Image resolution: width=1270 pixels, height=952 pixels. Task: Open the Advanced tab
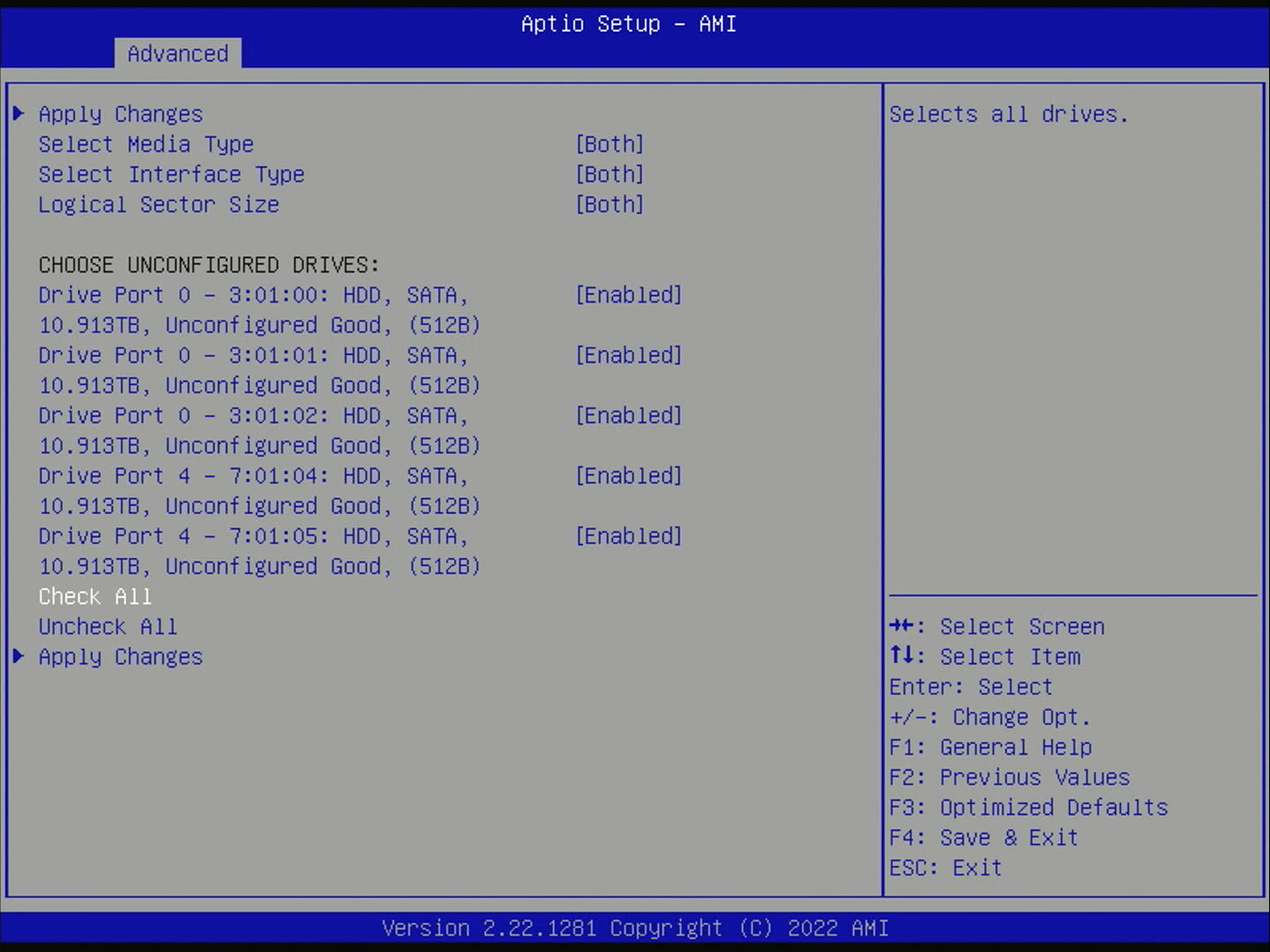177,54
